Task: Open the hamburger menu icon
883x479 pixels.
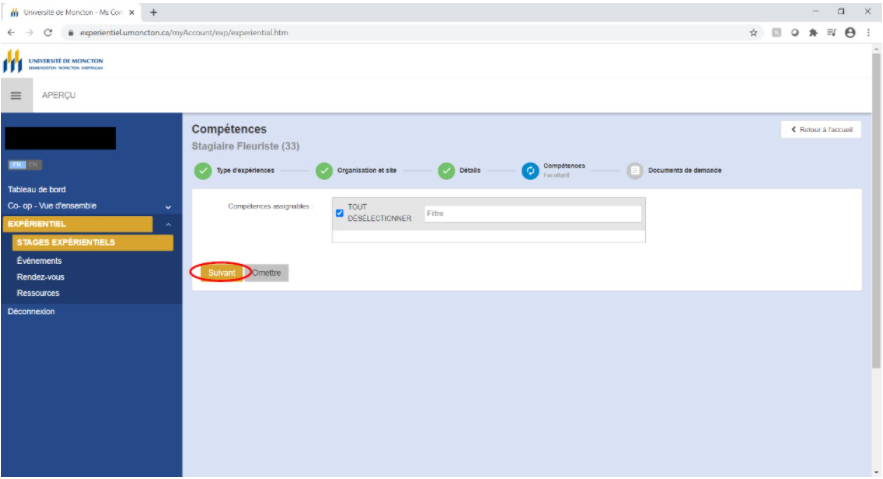Action: (16, 96)
